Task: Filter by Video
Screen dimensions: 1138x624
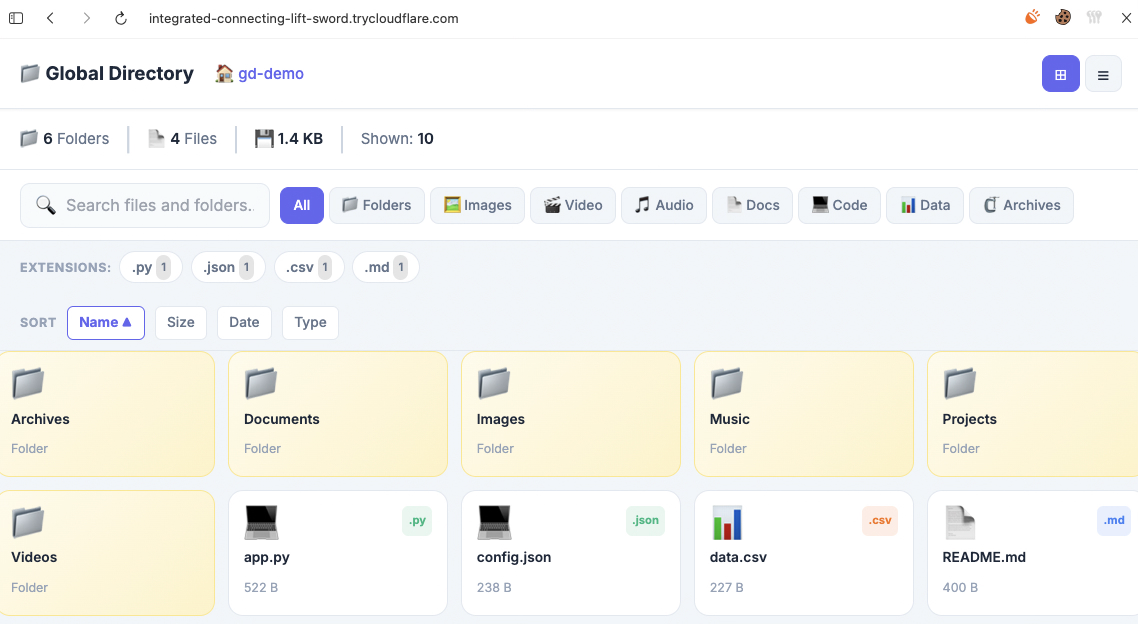Action: [573, 205]
